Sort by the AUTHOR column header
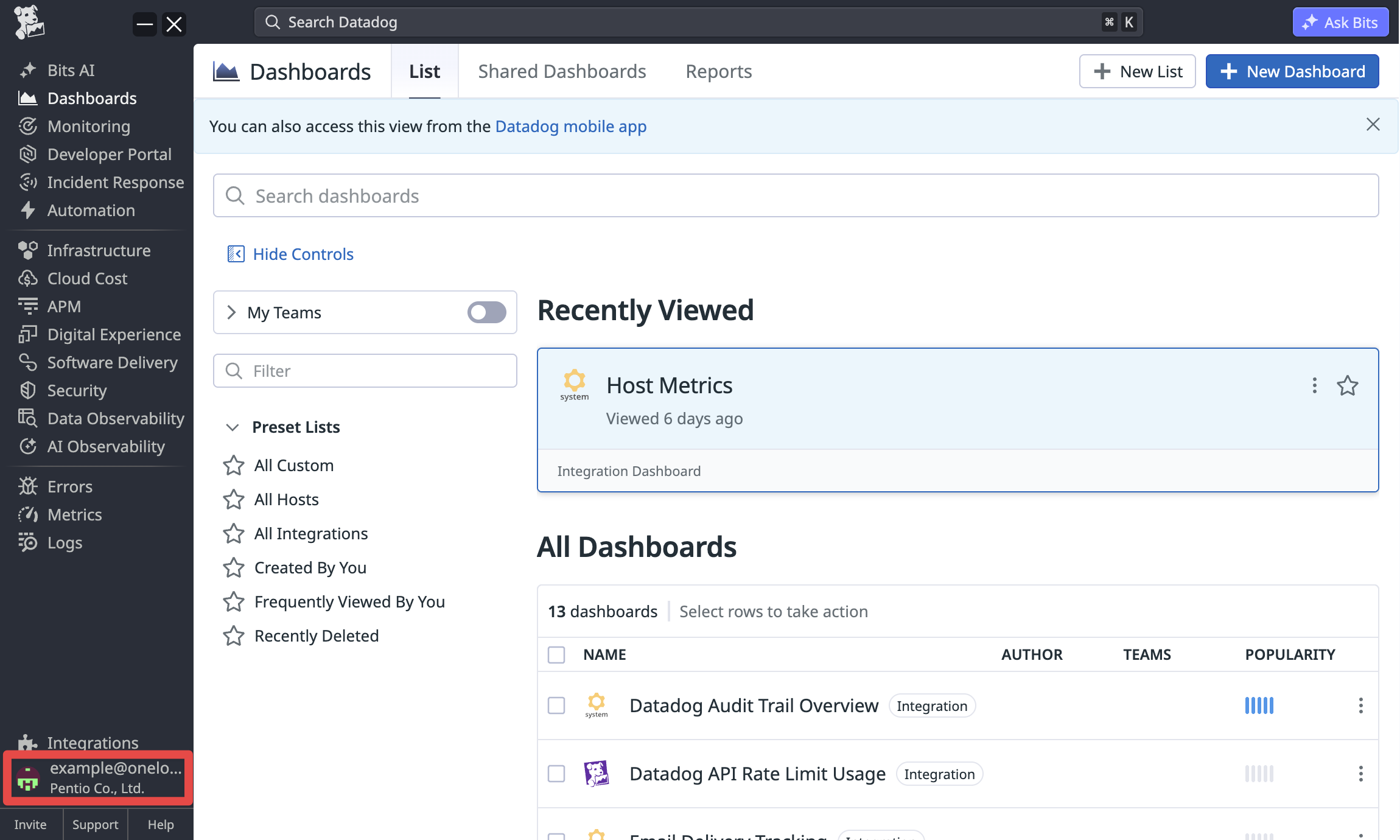The height and width of the screenshot is (840, 1400). coord(1032,654)
